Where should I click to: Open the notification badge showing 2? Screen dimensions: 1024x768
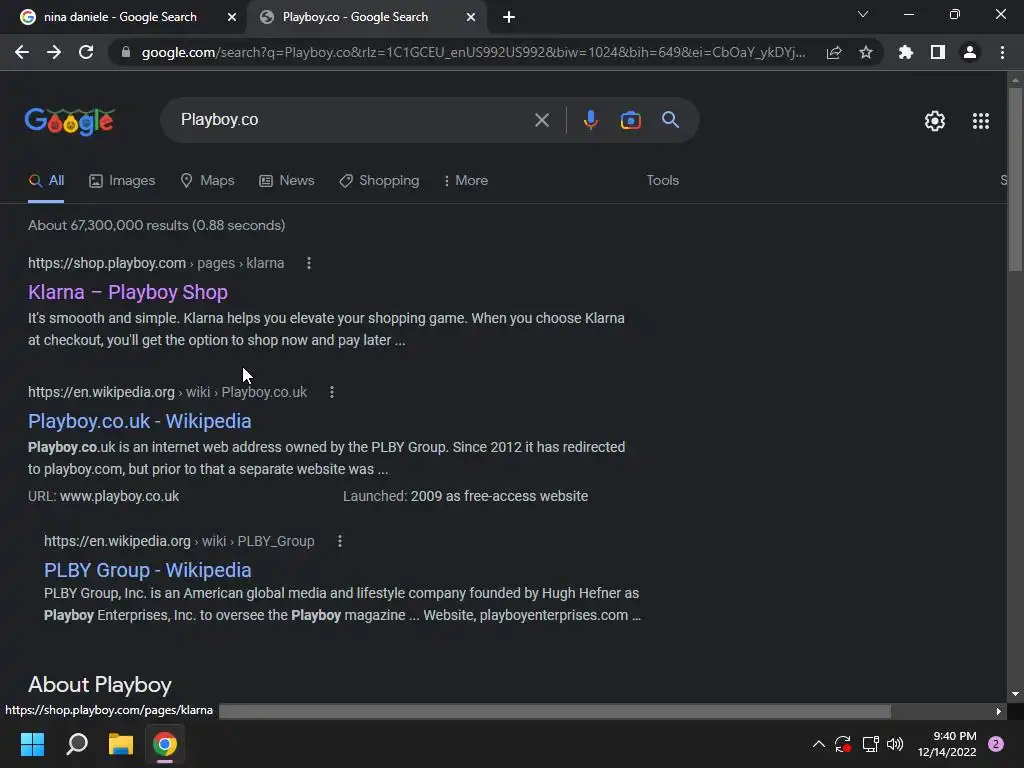coord(996,744)
